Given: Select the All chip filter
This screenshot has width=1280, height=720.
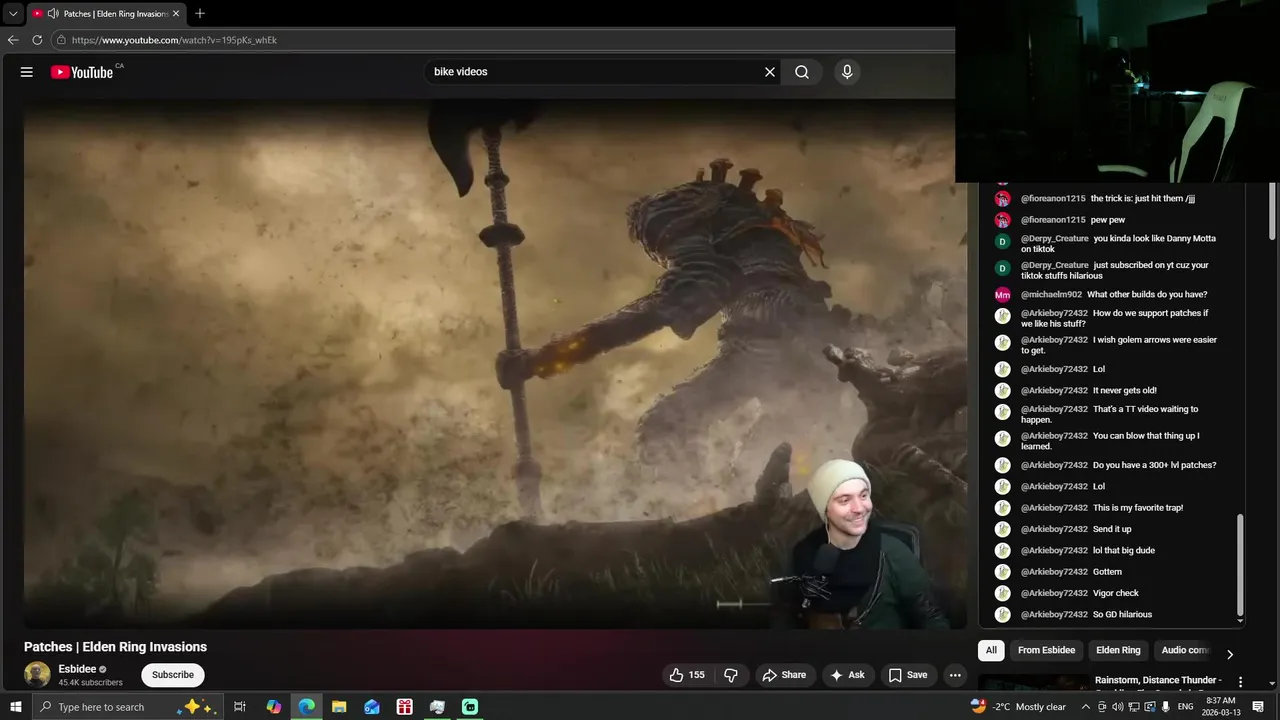Looking at the screenshot, I should (x=991, y=650).
